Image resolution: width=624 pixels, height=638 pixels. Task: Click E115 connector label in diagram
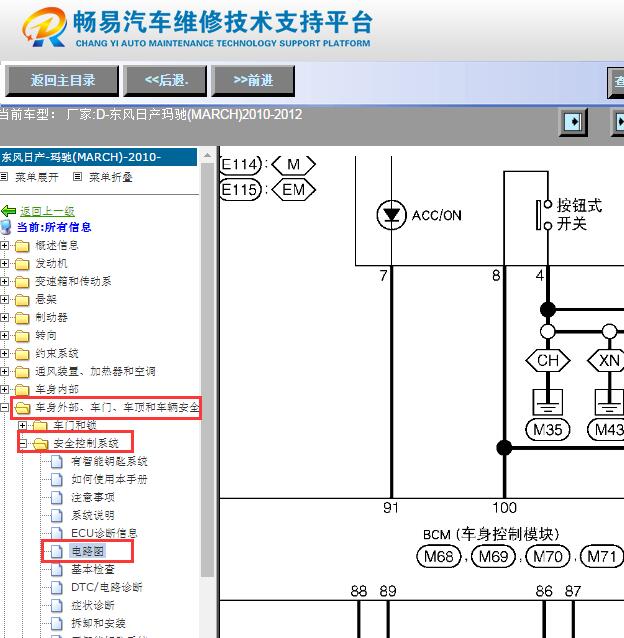(240, 190)
